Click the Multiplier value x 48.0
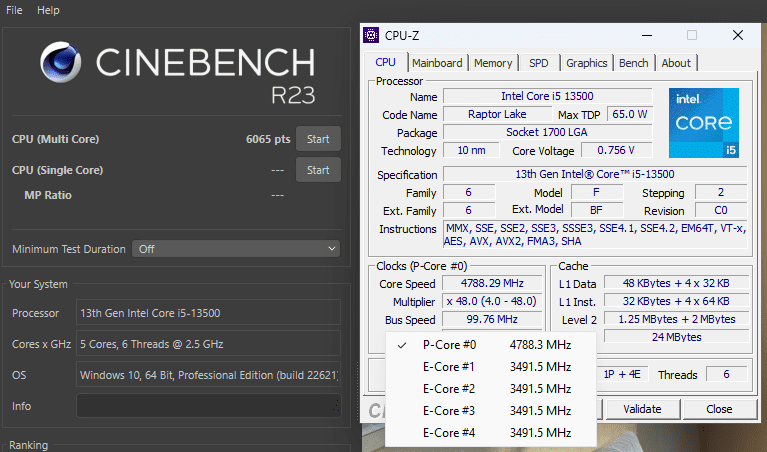The image size is (767, 452). click(492, 301)
